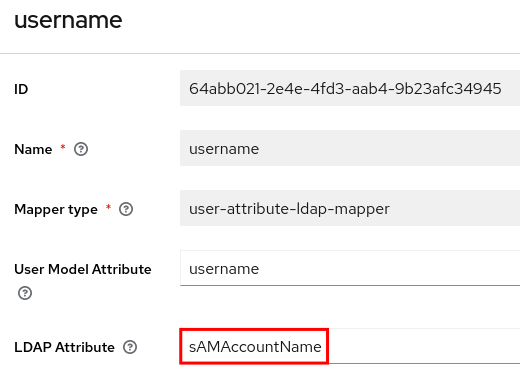
Task: Show help for Mapper type
Action: [x=126, y=209]
